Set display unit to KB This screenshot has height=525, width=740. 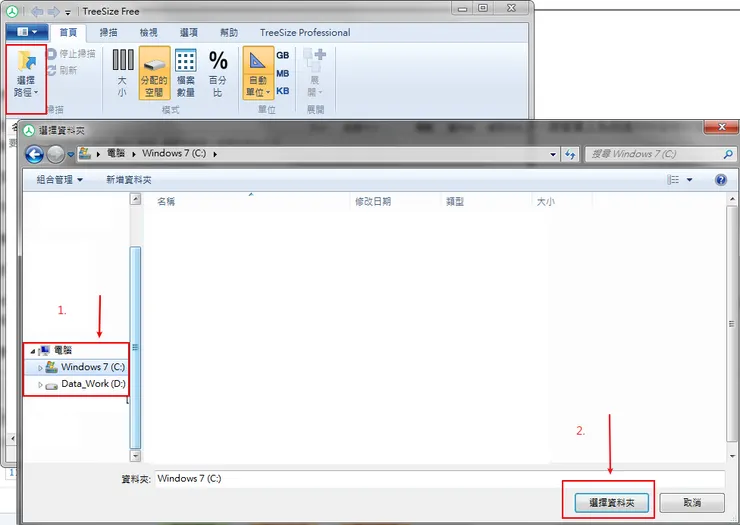(x=283, y=91)
